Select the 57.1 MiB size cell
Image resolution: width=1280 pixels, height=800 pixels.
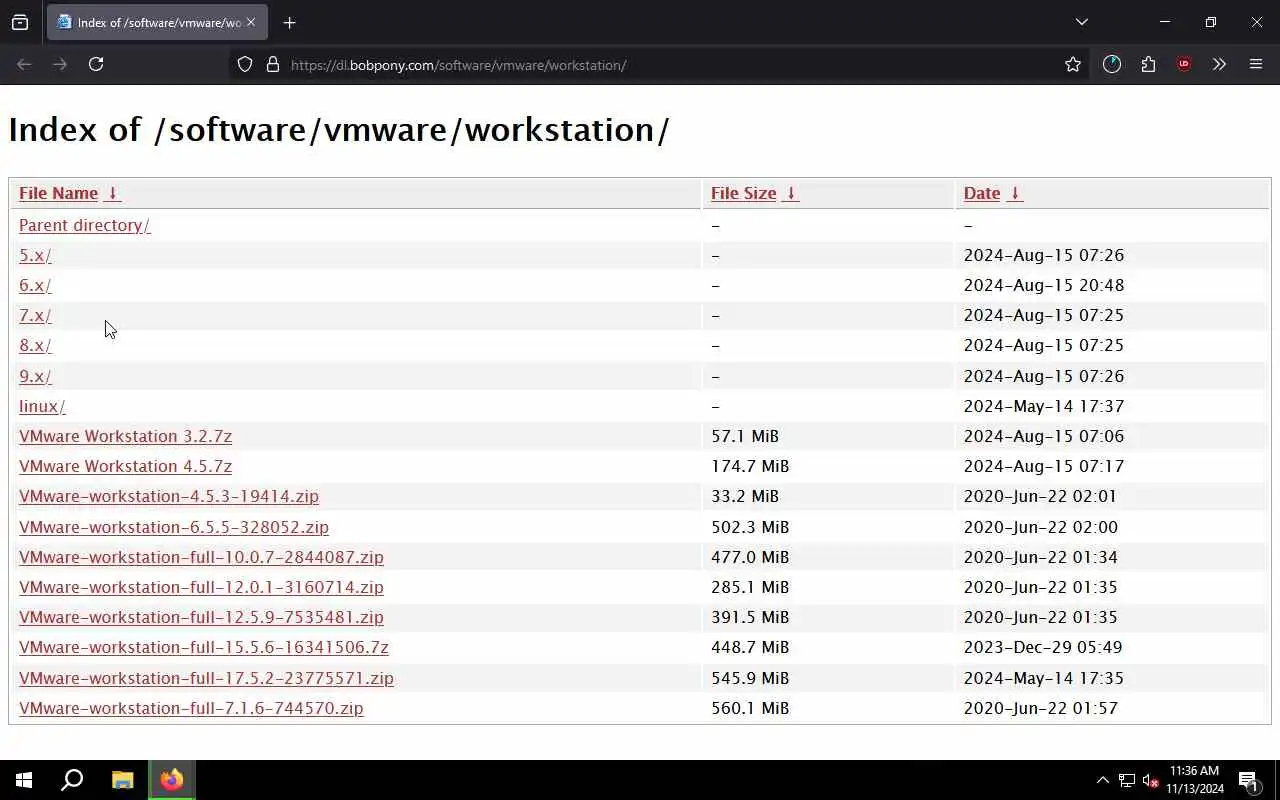click(x=745, y=436)
